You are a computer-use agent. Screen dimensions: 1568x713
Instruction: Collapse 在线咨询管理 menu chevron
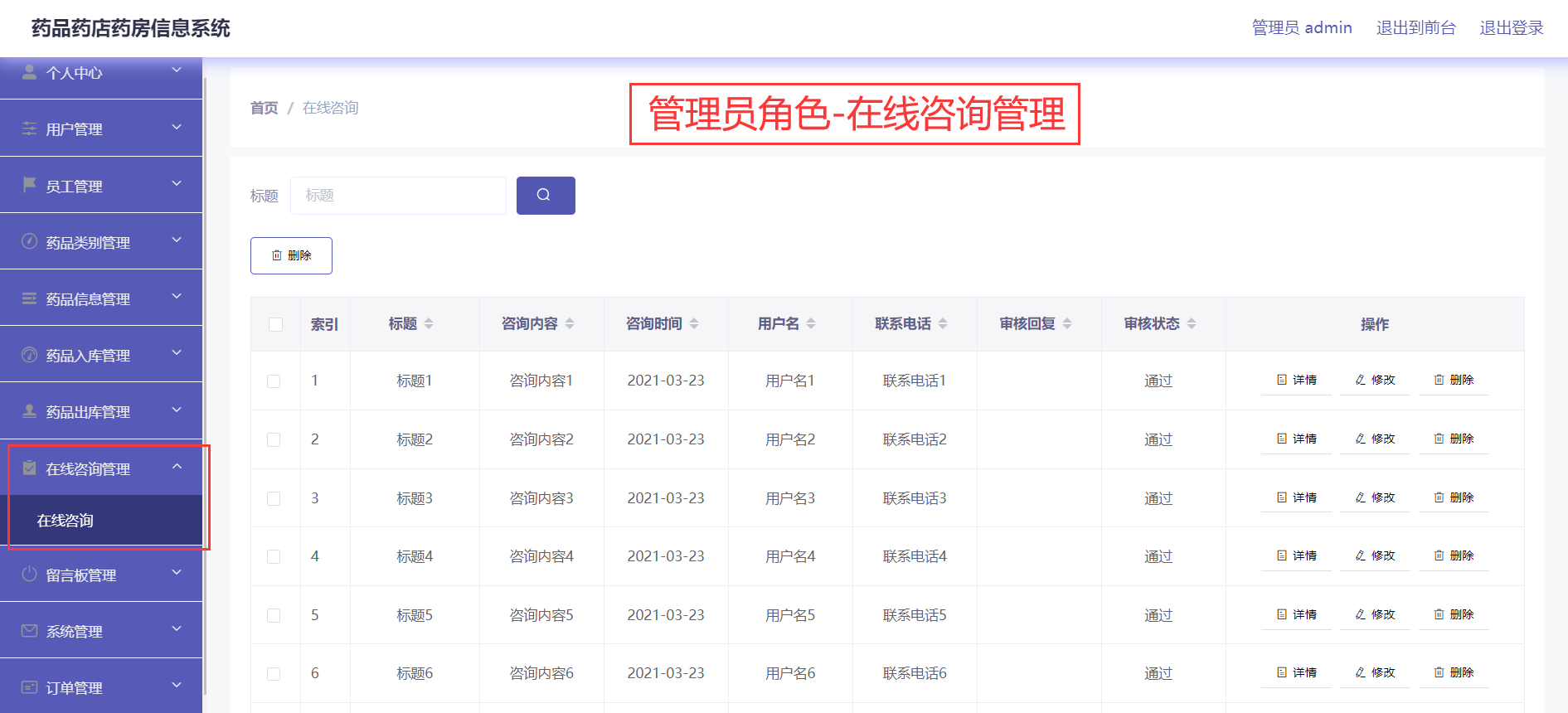pos(177,466)
